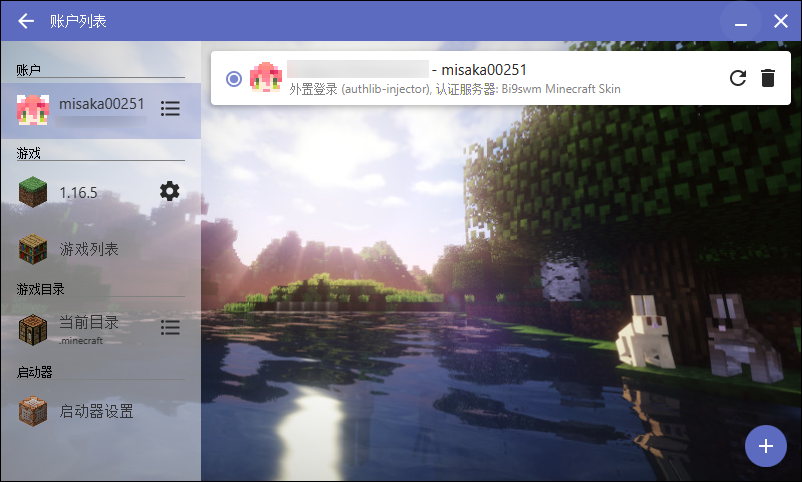Click the crafting table icon for 当前目录
802x482 pixels.
point(33,330)
